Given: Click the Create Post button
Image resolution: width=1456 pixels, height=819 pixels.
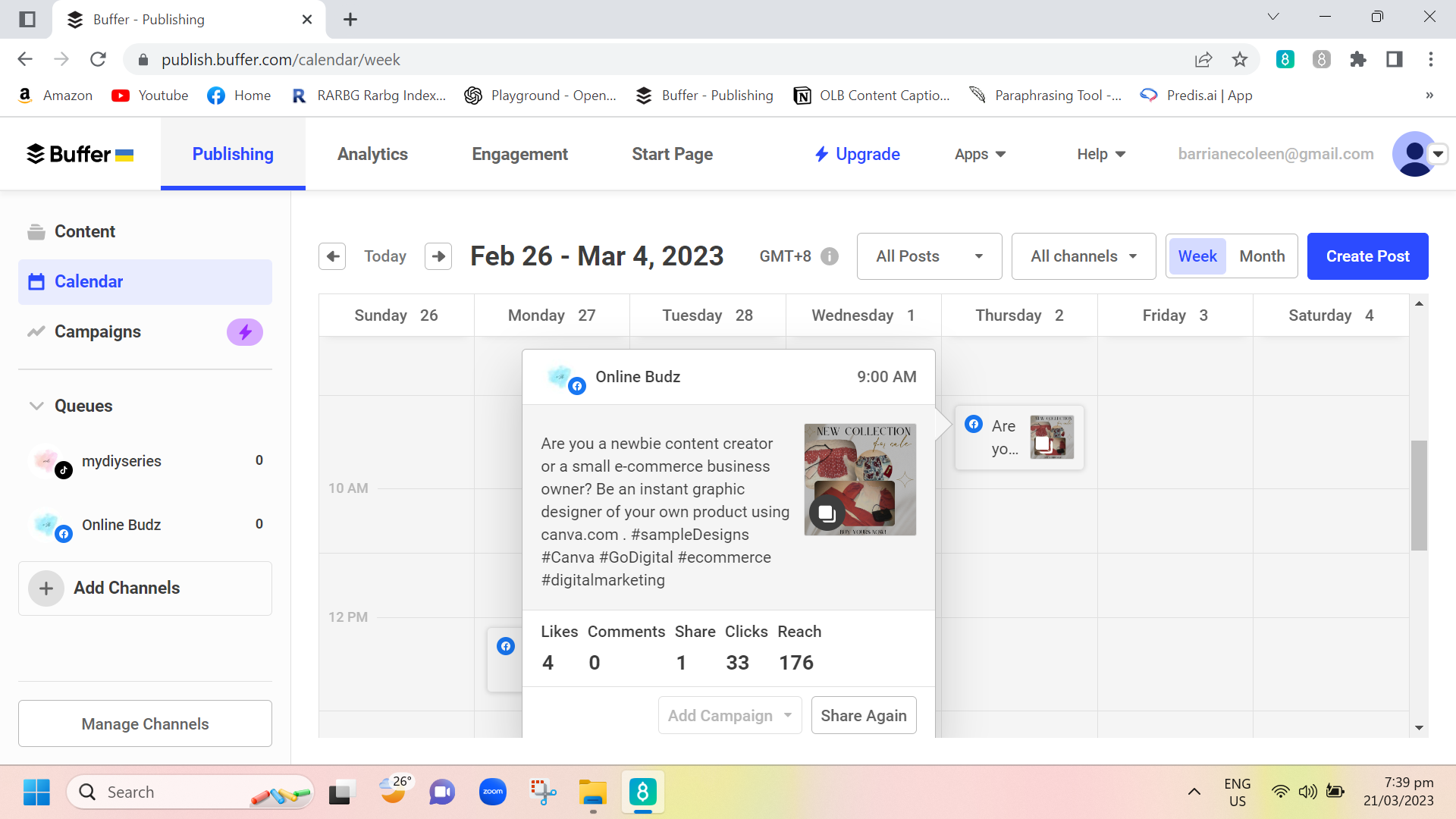Looking at the screenshot, I should [x=1367, y=256].
